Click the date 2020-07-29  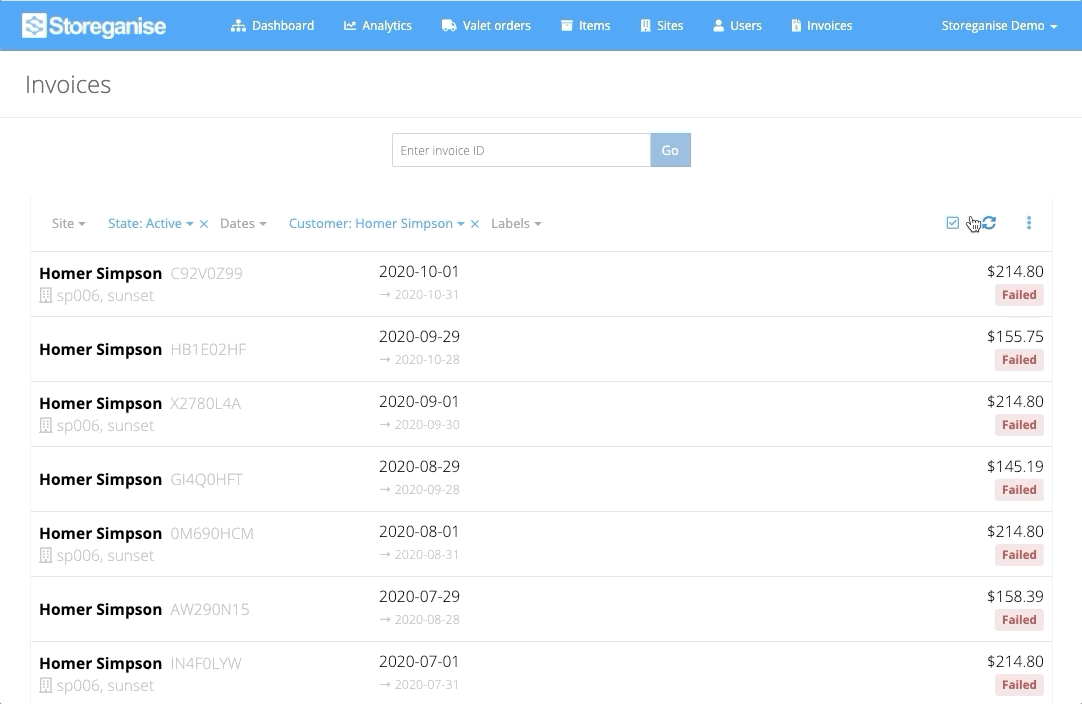coord(419,596)
